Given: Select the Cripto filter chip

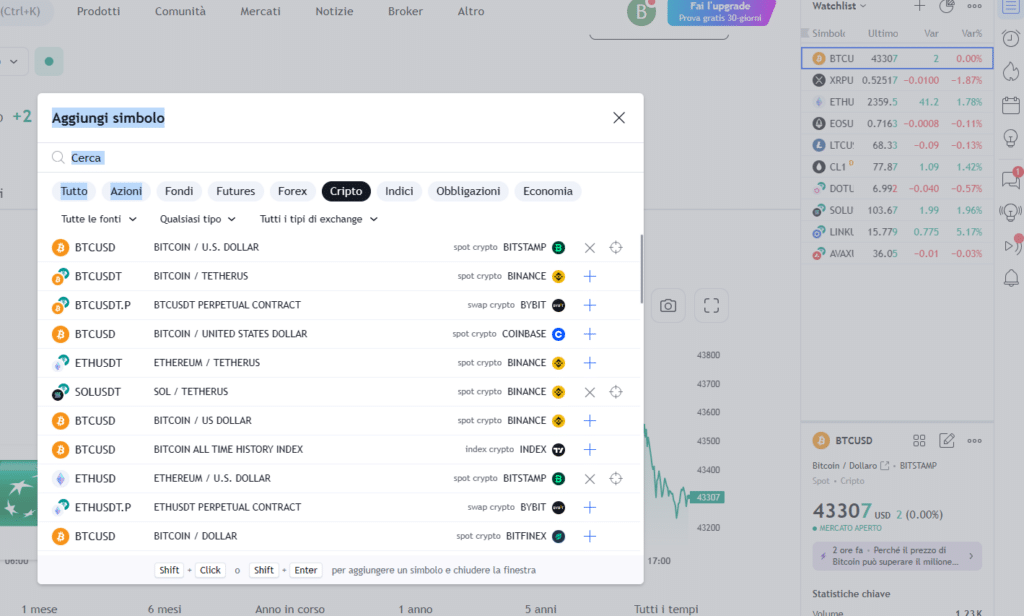Looking at the screenshot, I should pos(346,191).
